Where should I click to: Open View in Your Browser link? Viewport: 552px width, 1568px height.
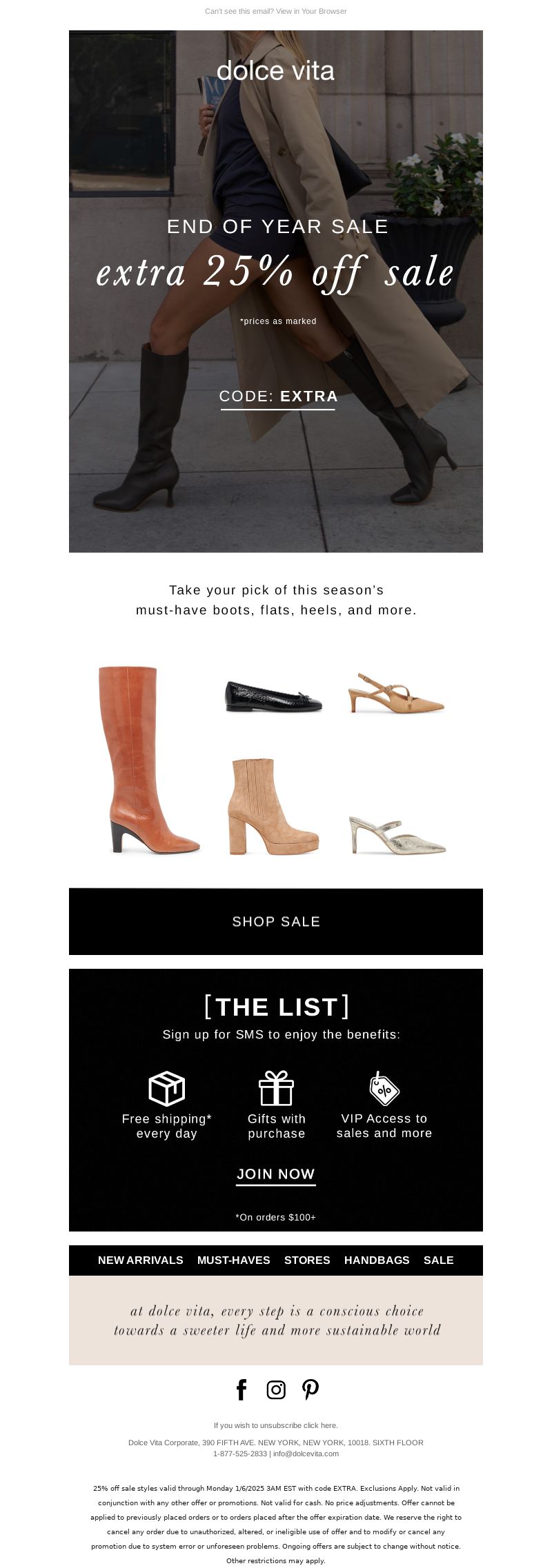[x=311, y=11]
